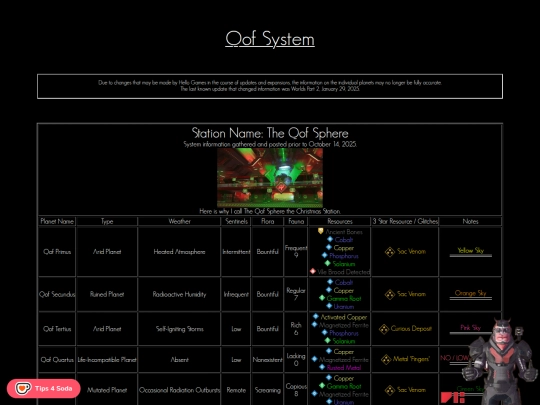Select the Qof Primus planet name cell
Viewport: 540px width, 405px height.
click(57, 252)
